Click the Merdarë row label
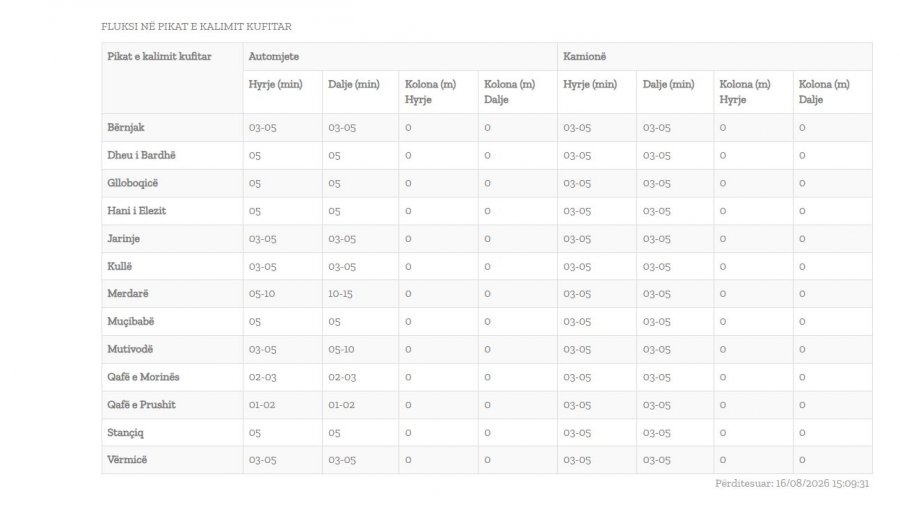The width and height of the screenshot is (900, 511). (x=128, y=293)
